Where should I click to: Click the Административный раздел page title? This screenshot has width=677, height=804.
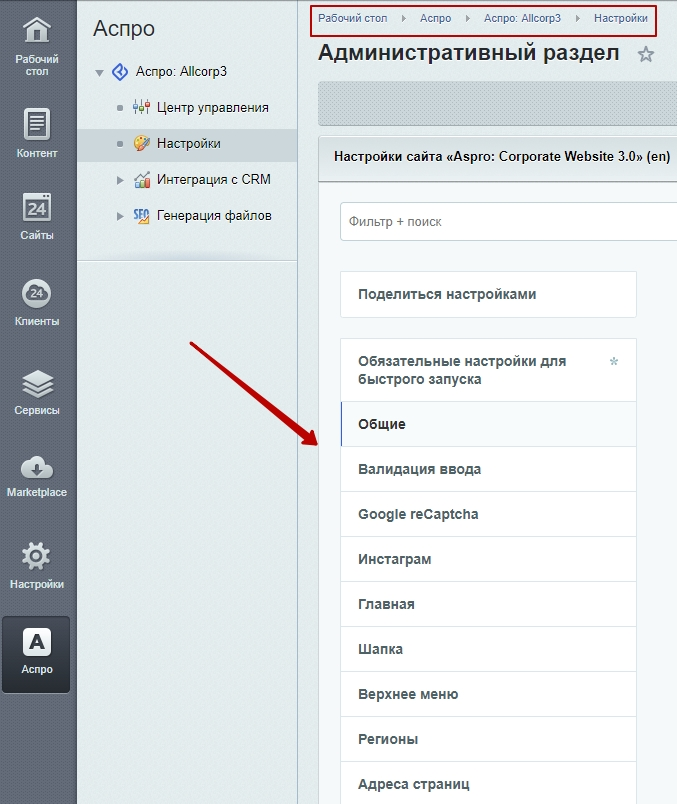point(468,53)
